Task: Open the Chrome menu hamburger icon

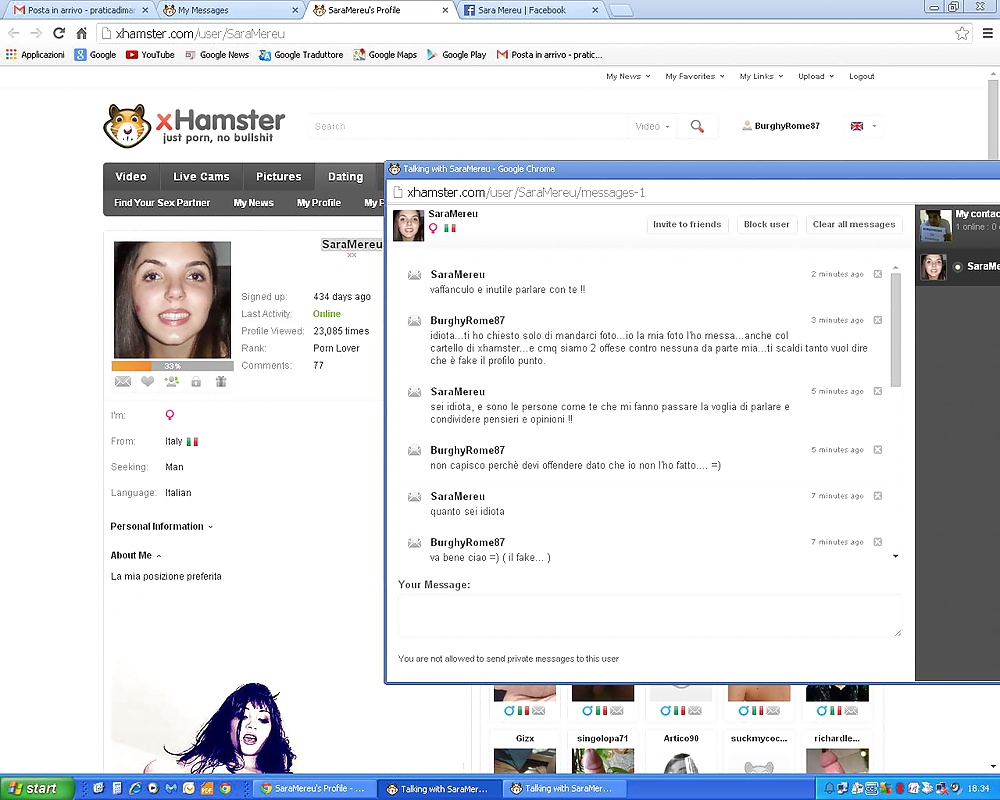Action: click(987, 33)
